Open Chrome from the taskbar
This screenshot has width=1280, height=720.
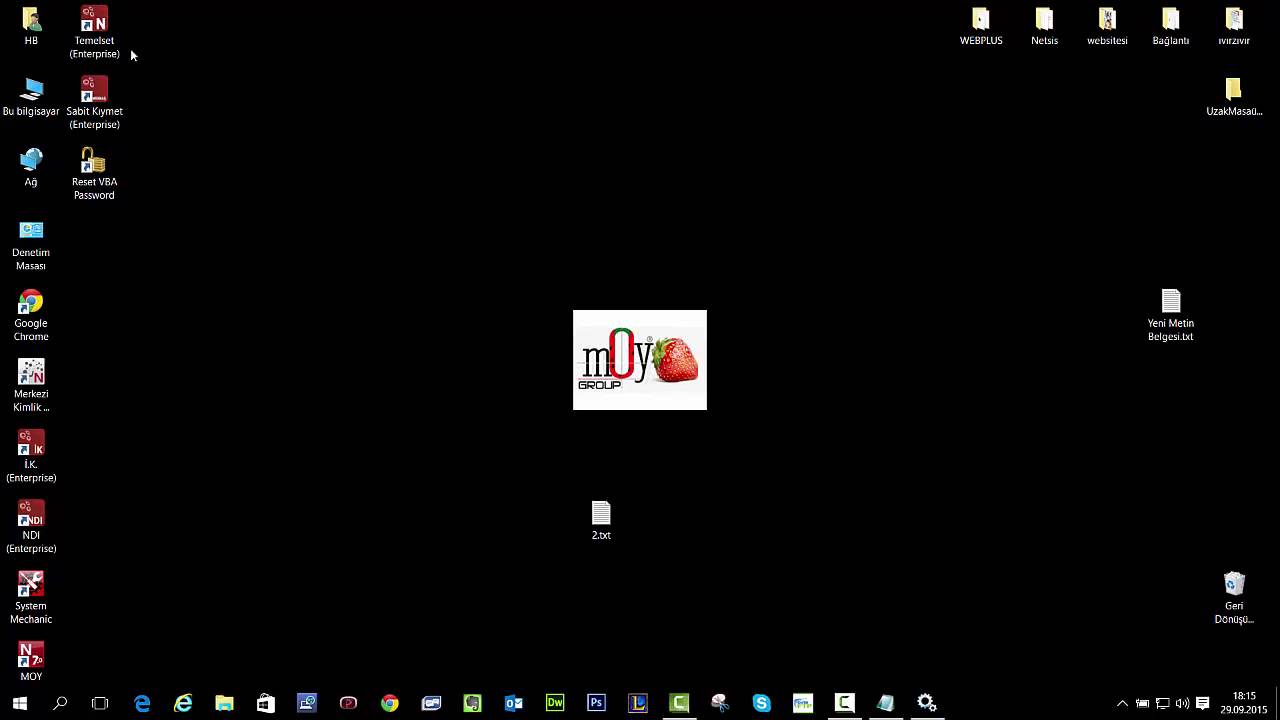[x=390, y=703]
